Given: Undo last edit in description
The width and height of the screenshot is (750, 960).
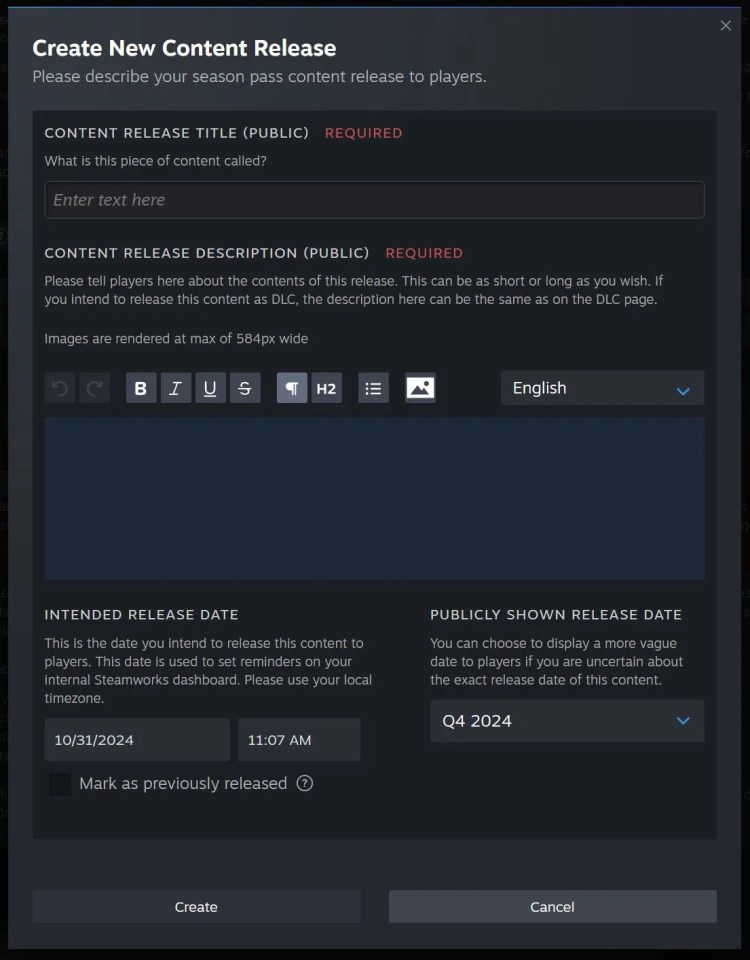Looking at the screenshot, I should 60,388.
